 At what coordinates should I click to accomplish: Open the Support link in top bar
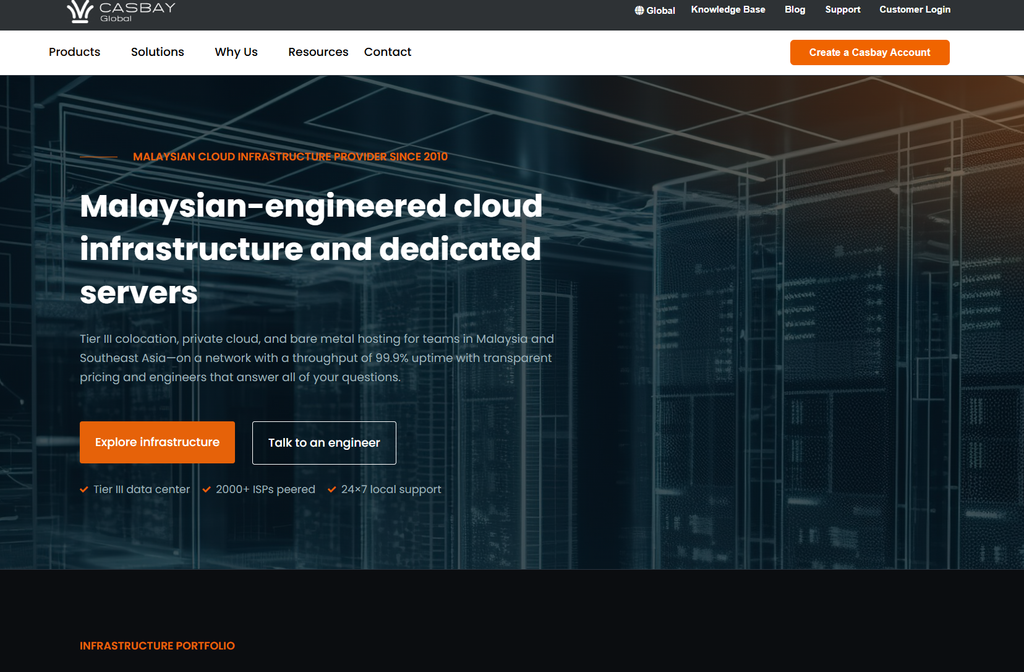tap(842, 10)
